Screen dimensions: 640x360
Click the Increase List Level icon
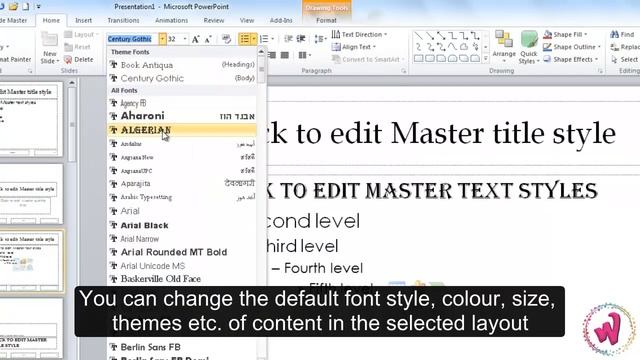coord(301,39)
